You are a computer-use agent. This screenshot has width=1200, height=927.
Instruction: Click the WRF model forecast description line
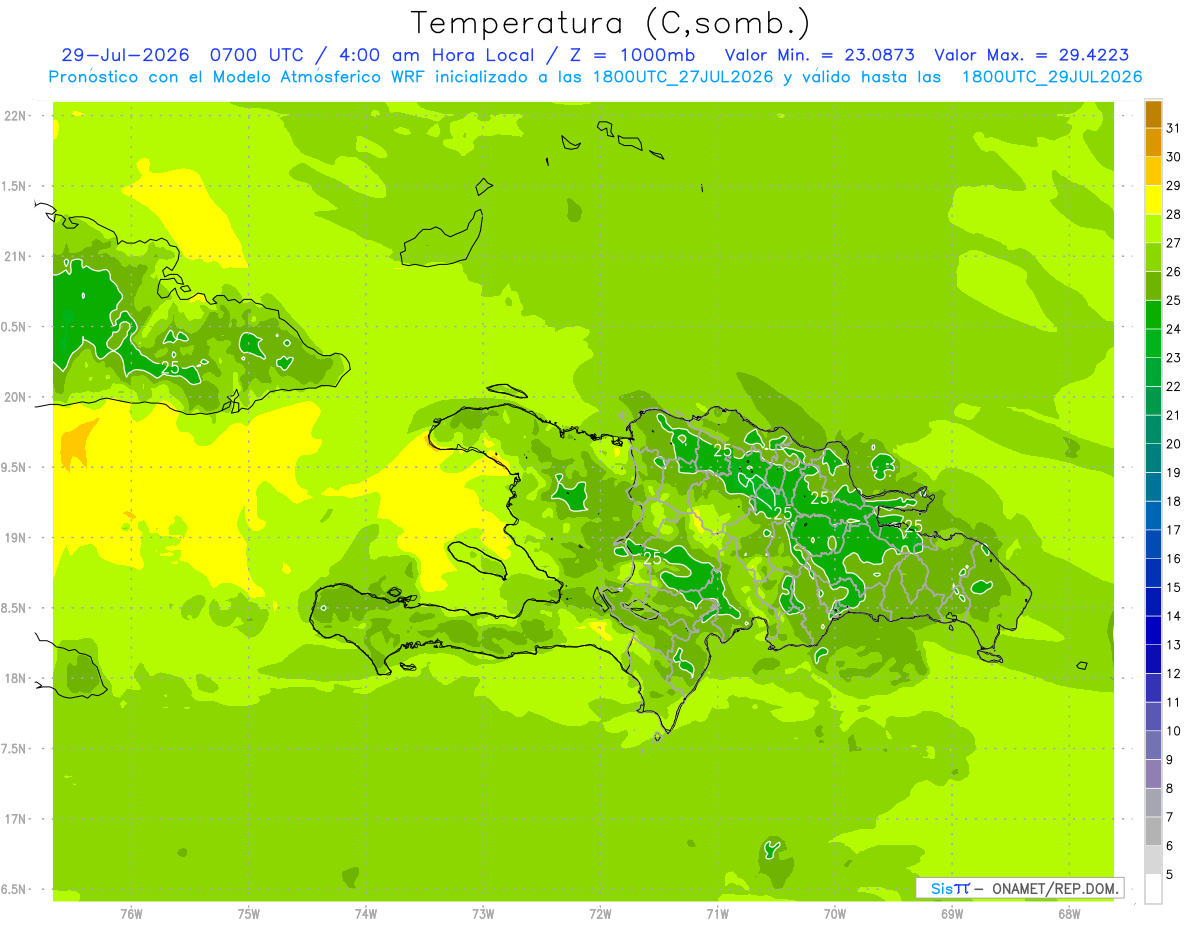[596, 77]
